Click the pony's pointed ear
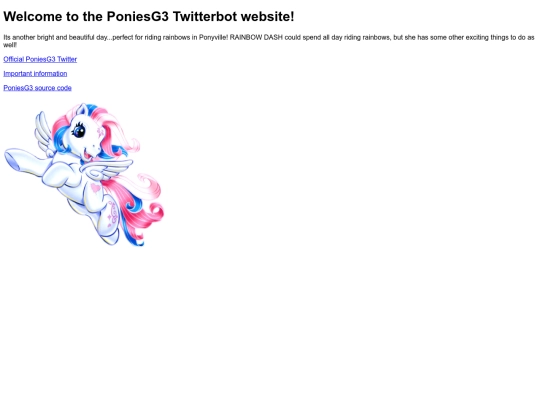 82,109
